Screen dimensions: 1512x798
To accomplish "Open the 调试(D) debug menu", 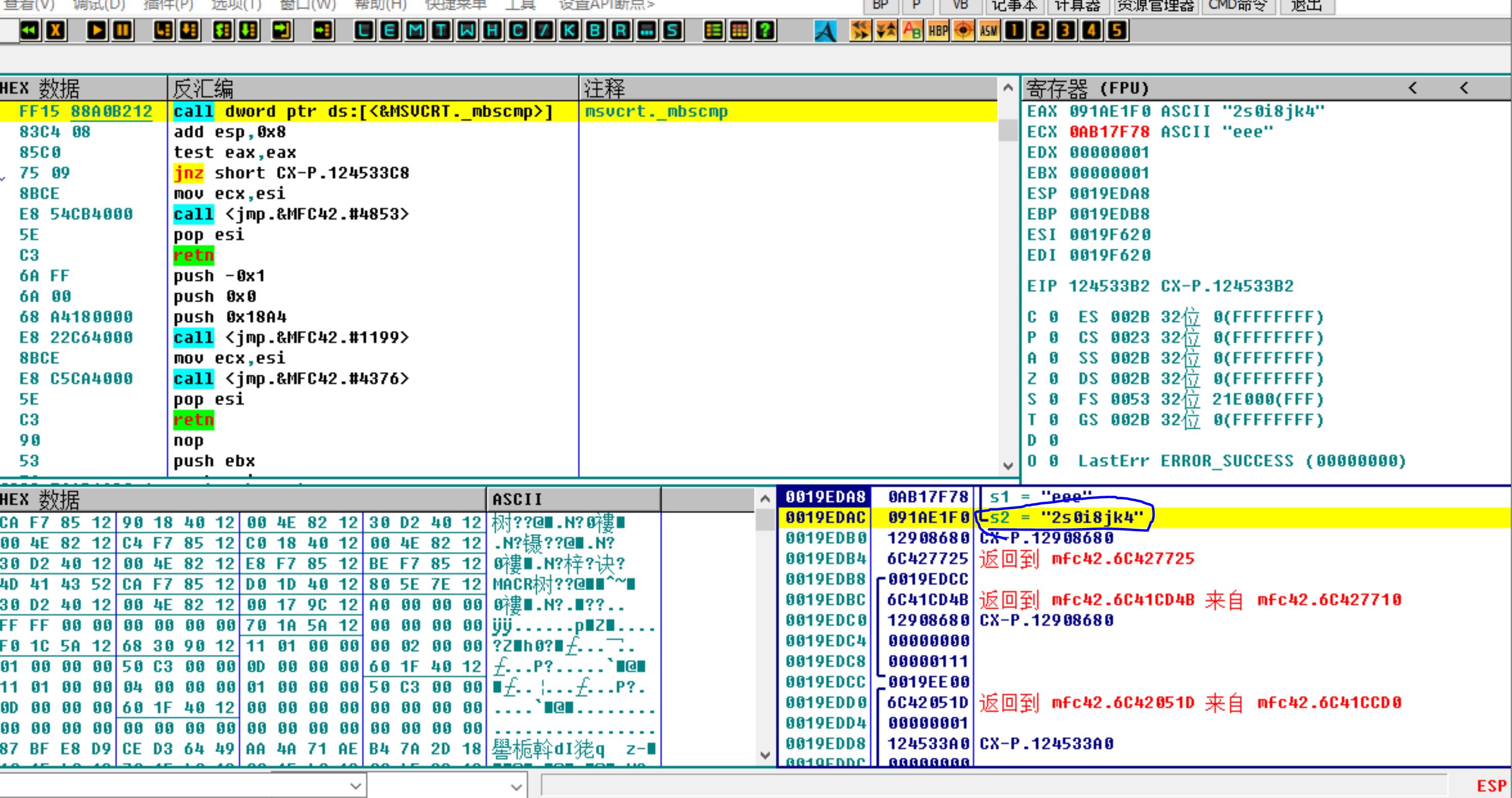I will coord(99,5).
